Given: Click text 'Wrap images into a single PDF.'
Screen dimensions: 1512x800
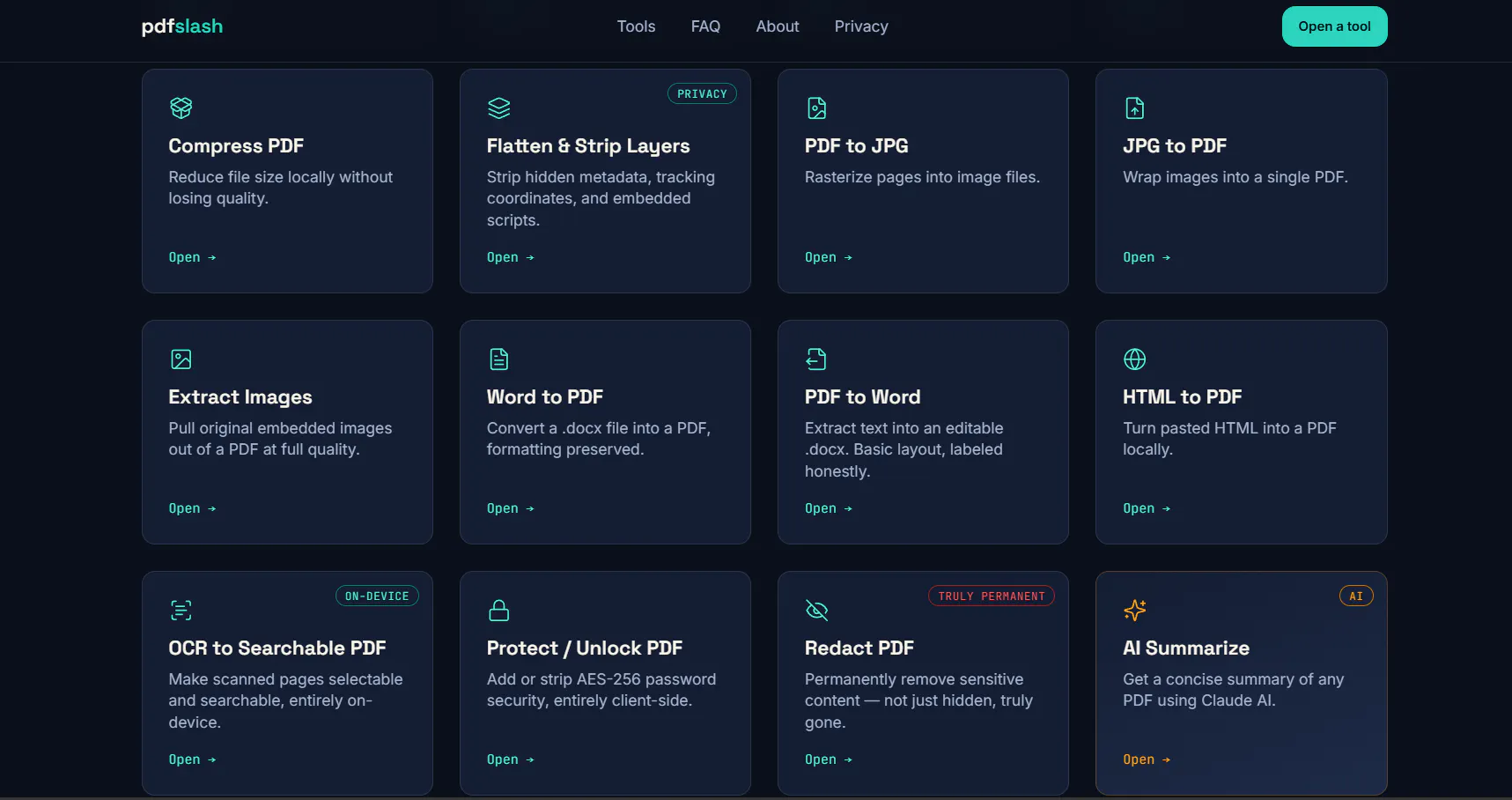Looking at the screenshot, I should (1235, 177).
